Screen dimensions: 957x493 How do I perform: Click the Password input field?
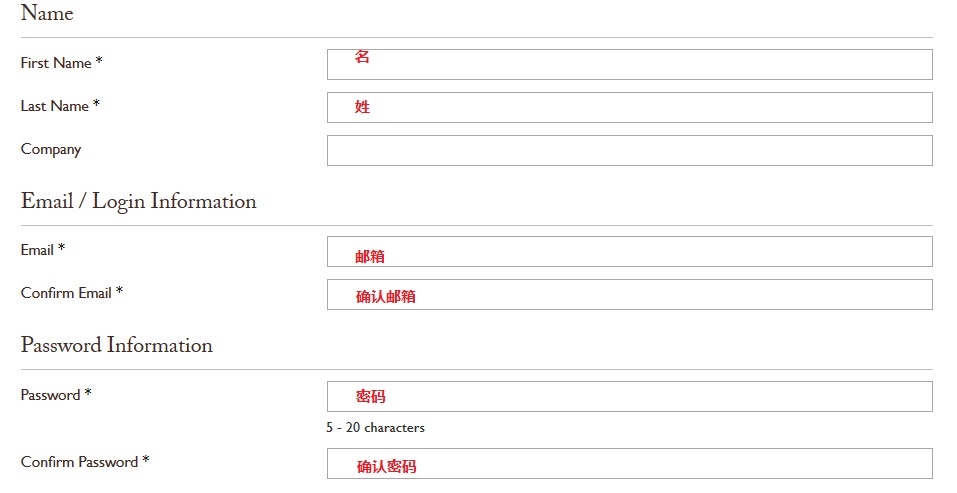pyautogui.click(x=629, y=396)
